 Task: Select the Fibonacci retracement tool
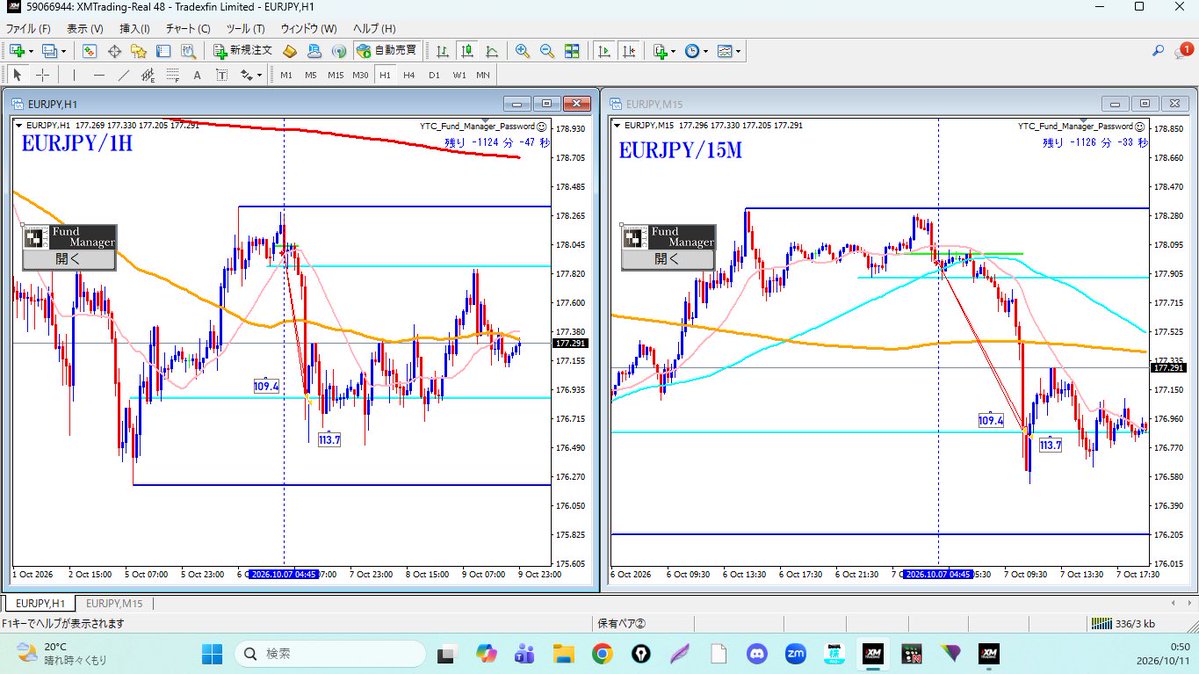(x=173, y=75)
